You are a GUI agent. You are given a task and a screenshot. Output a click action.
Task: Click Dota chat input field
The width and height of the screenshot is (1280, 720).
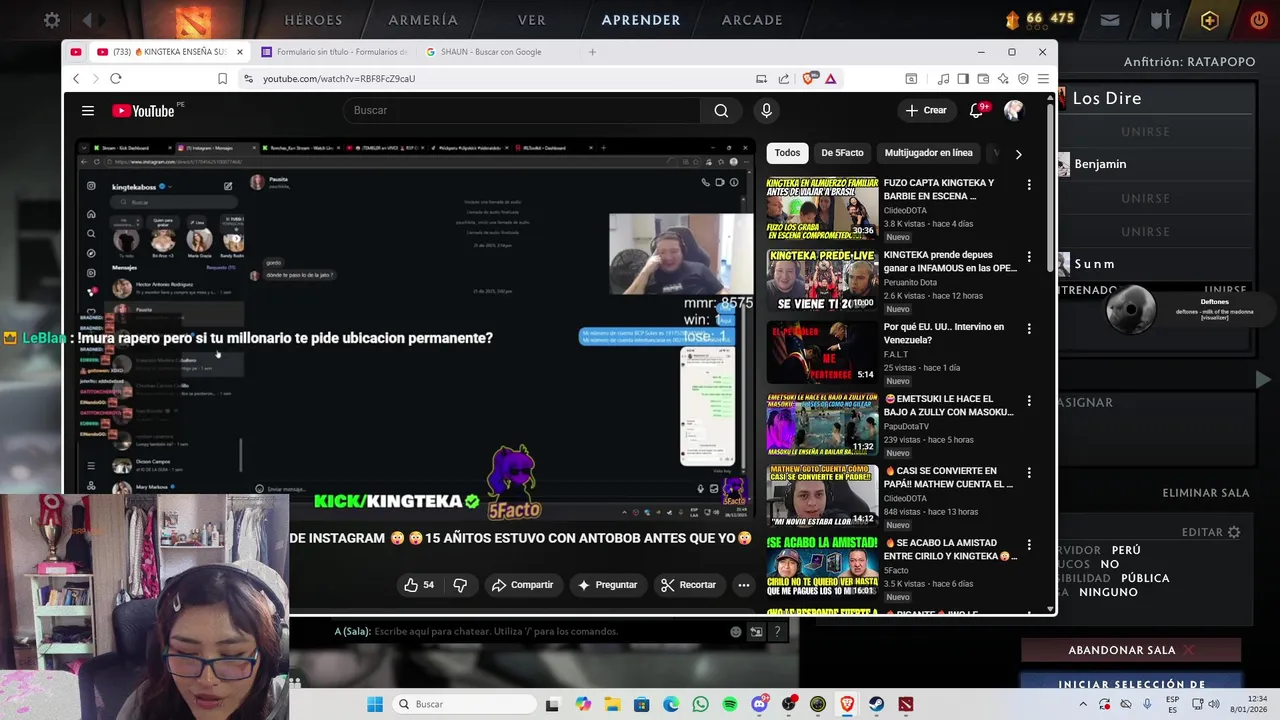point(527,631)
